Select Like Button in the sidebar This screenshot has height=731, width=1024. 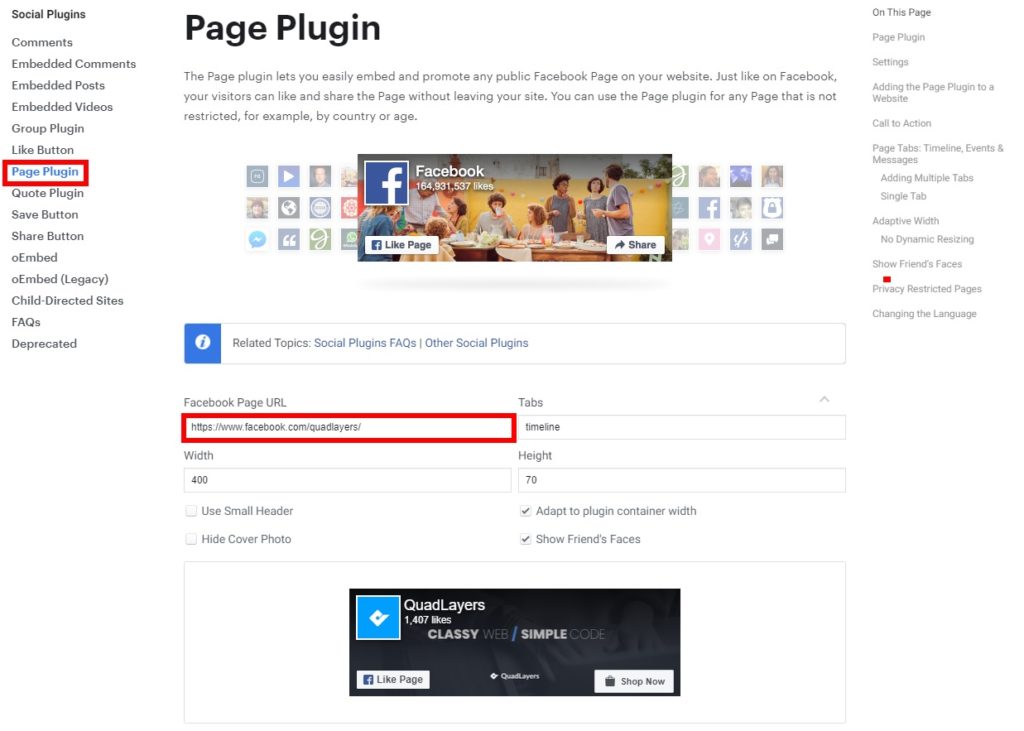coord(42,150)
